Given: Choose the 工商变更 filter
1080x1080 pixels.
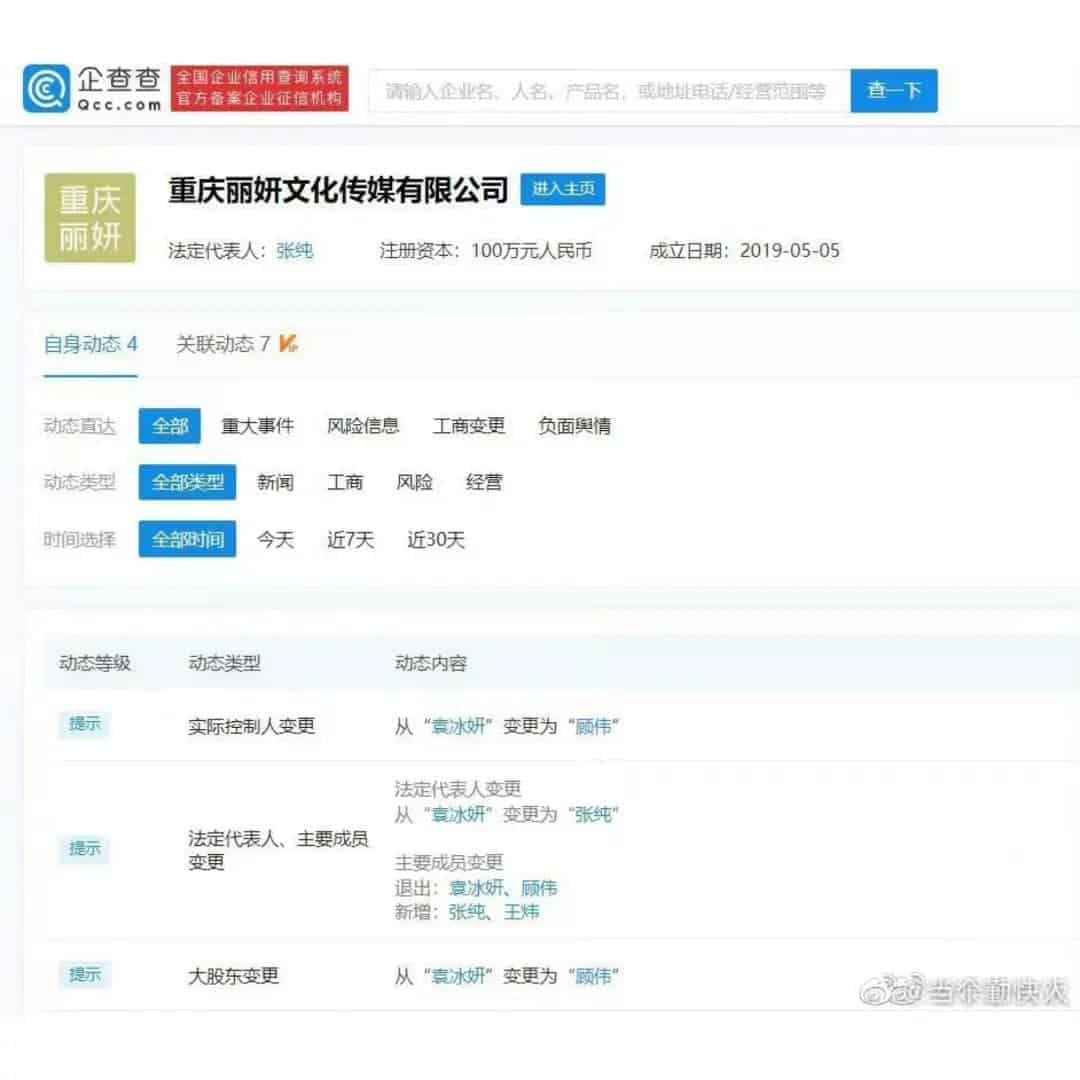Looking at the screenshot, I should click(x=468, y=425).
